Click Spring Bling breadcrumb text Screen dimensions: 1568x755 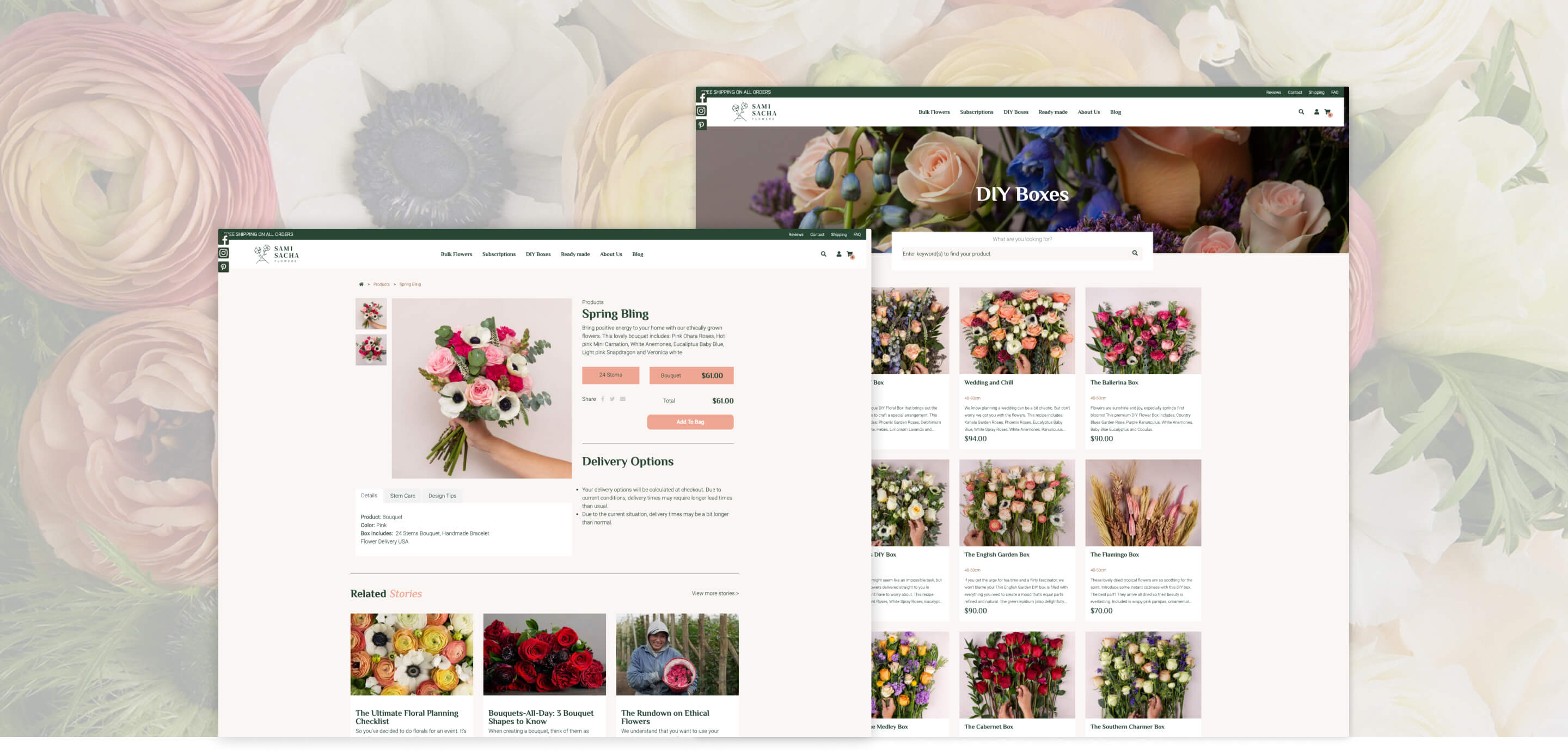click(411, 284)
